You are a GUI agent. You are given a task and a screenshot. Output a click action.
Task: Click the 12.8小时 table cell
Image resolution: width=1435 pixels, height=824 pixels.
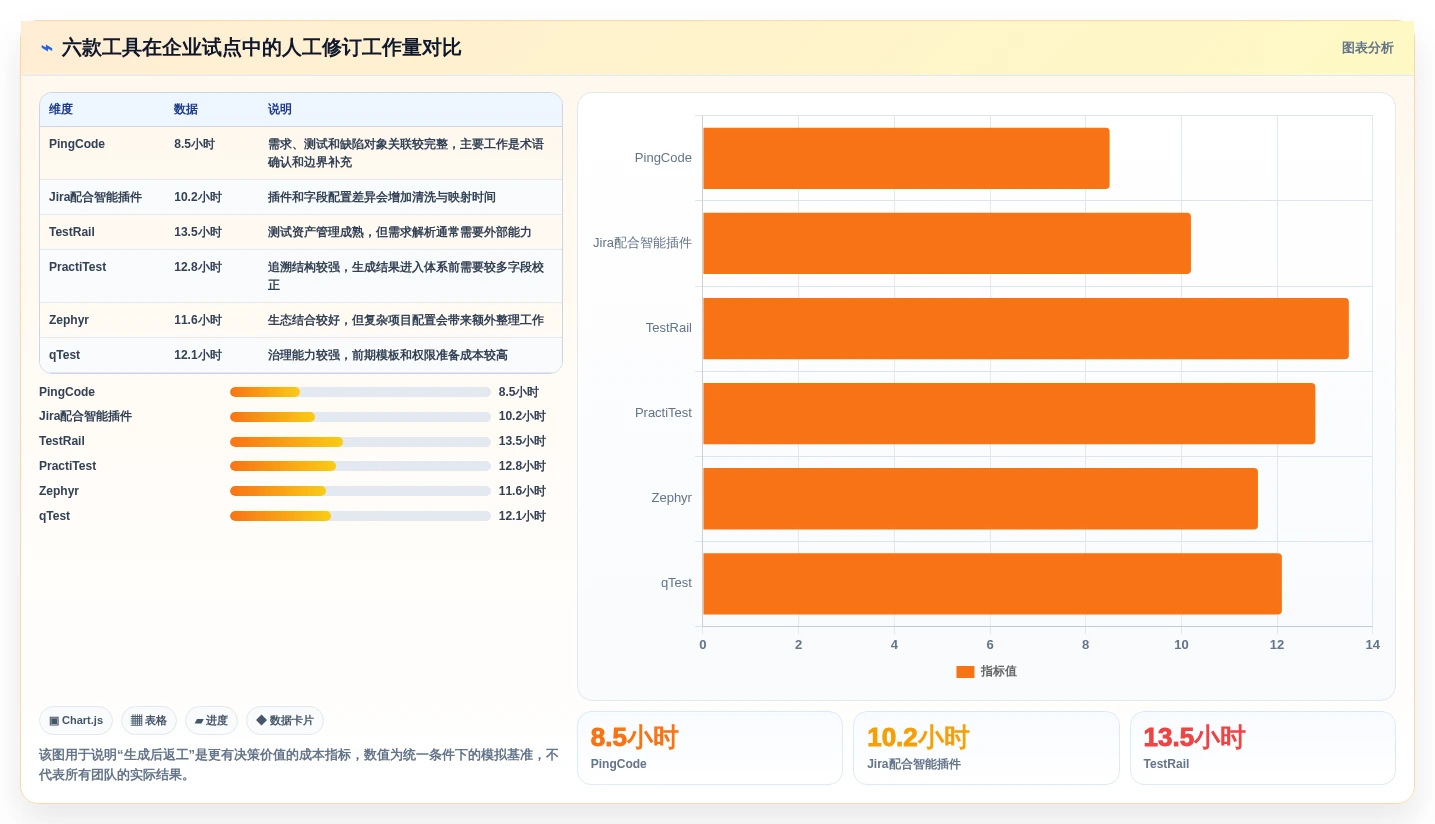(x=198, y=267)
